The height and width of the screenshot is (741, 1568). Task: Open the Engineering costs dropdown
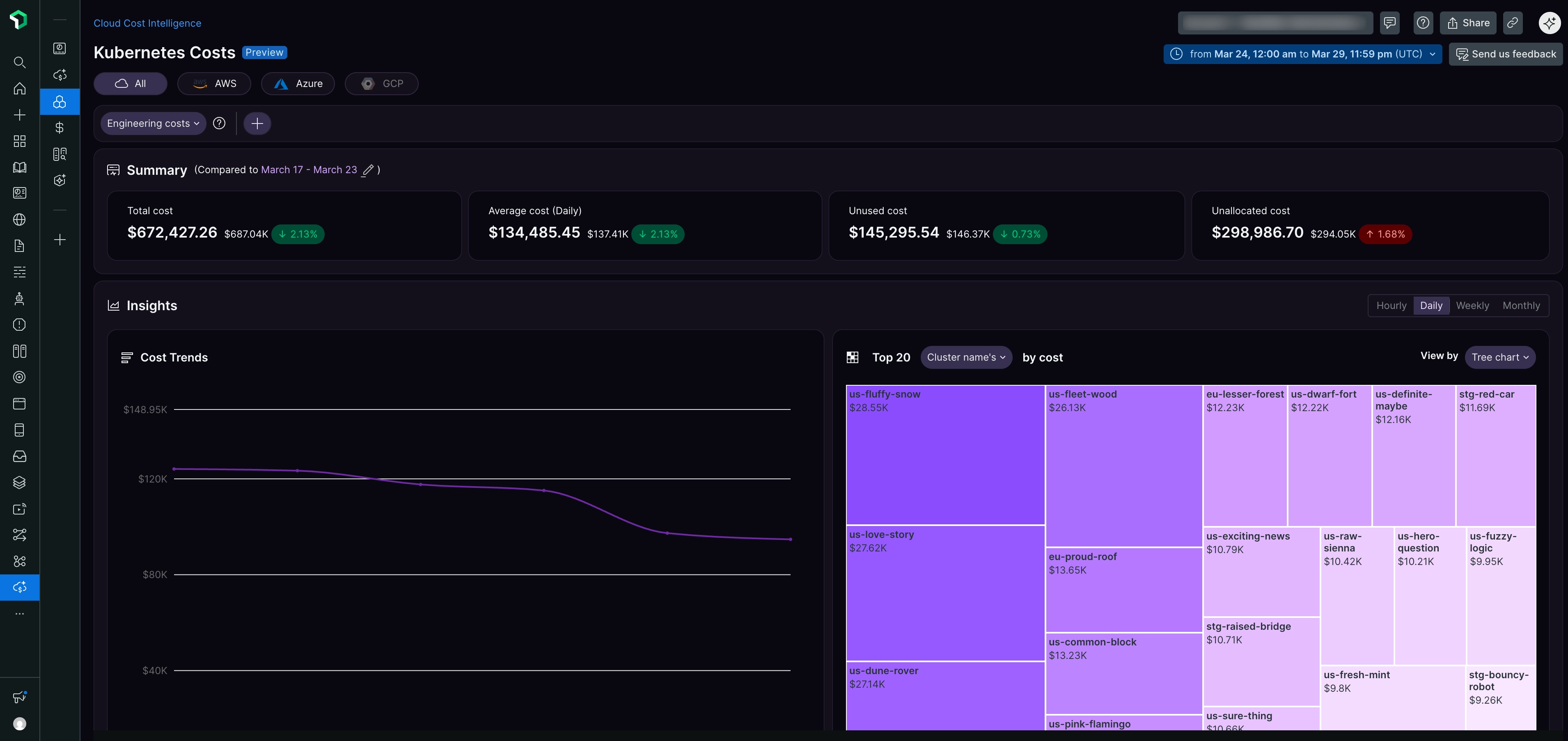154,123
